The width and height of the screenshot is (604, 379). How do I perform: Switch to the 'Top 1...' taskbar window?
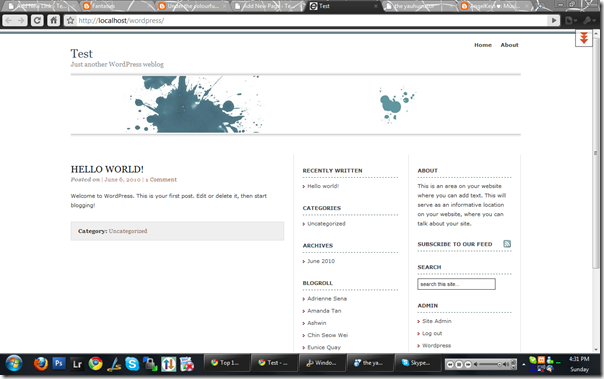click(226, 363)
